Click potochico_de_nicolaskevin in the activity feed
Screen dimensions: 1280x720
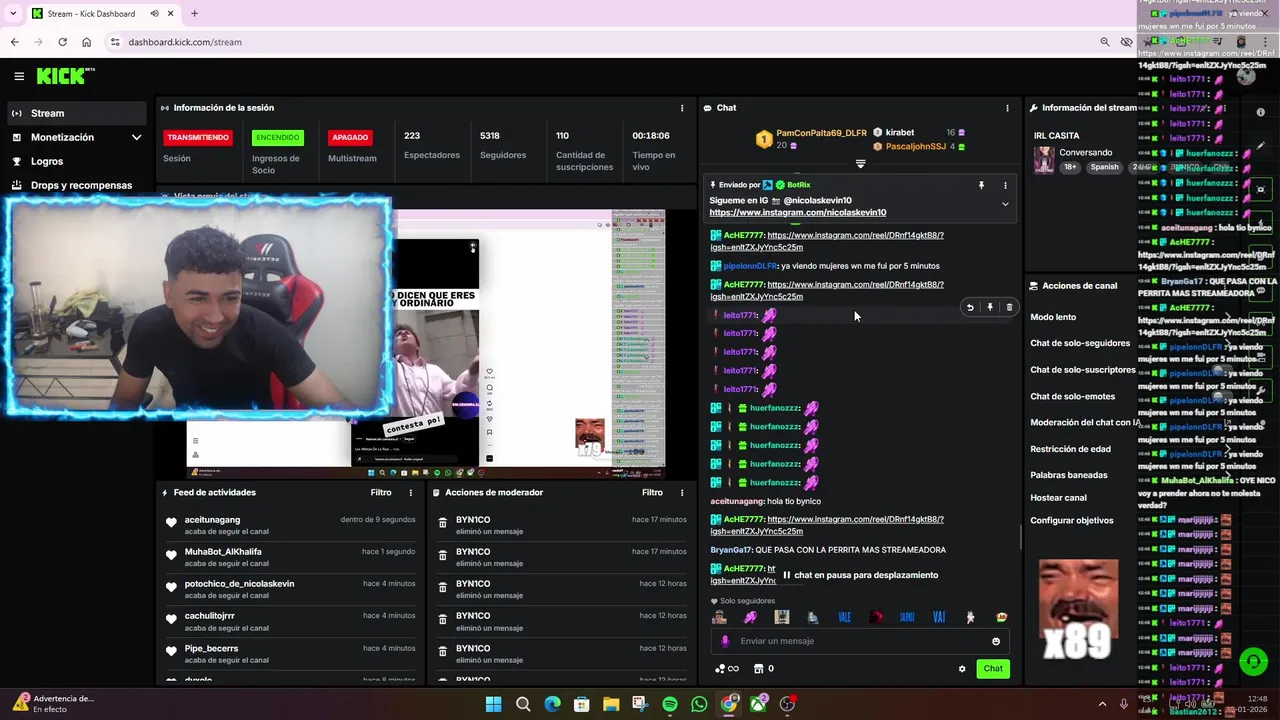pyautogui.click(x=239, y=584)
